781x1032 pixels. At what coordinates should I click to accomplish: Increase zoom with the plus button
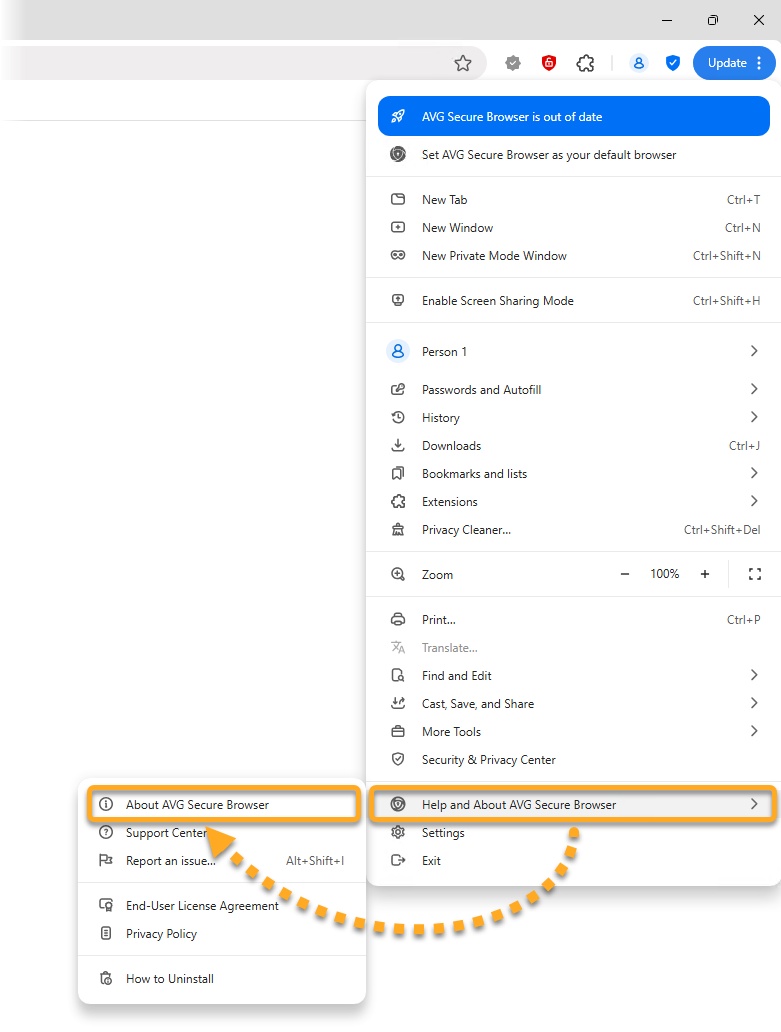[705, 574]
